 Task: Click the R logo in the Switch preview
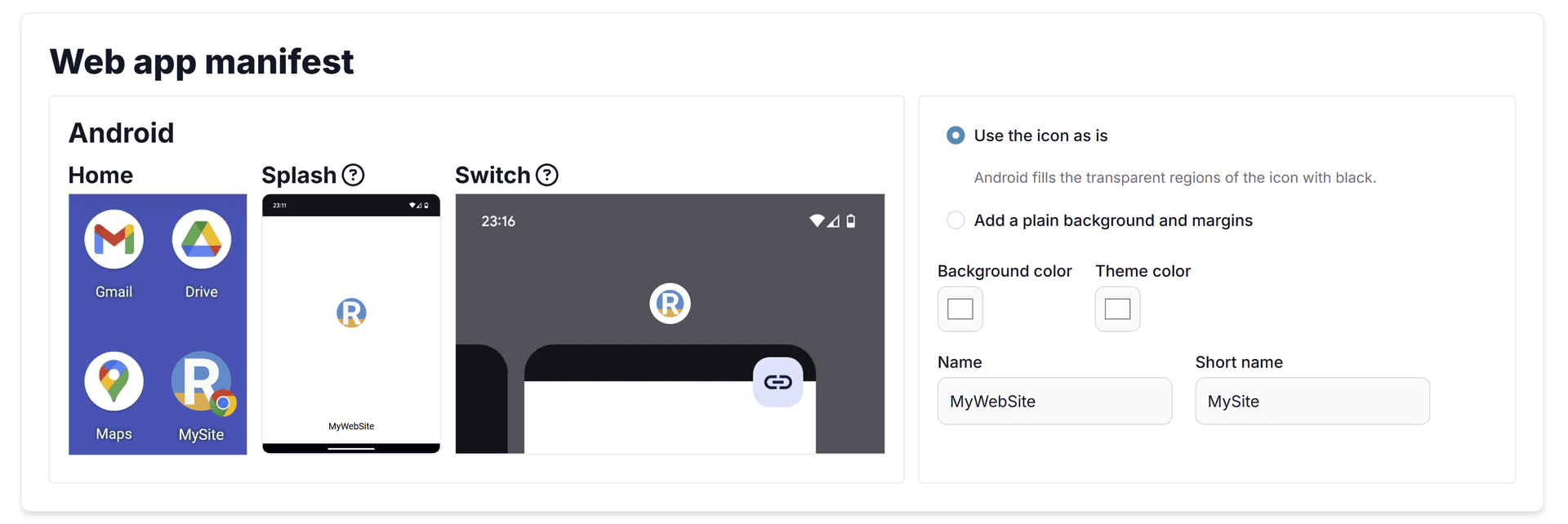tap(670, 304)
